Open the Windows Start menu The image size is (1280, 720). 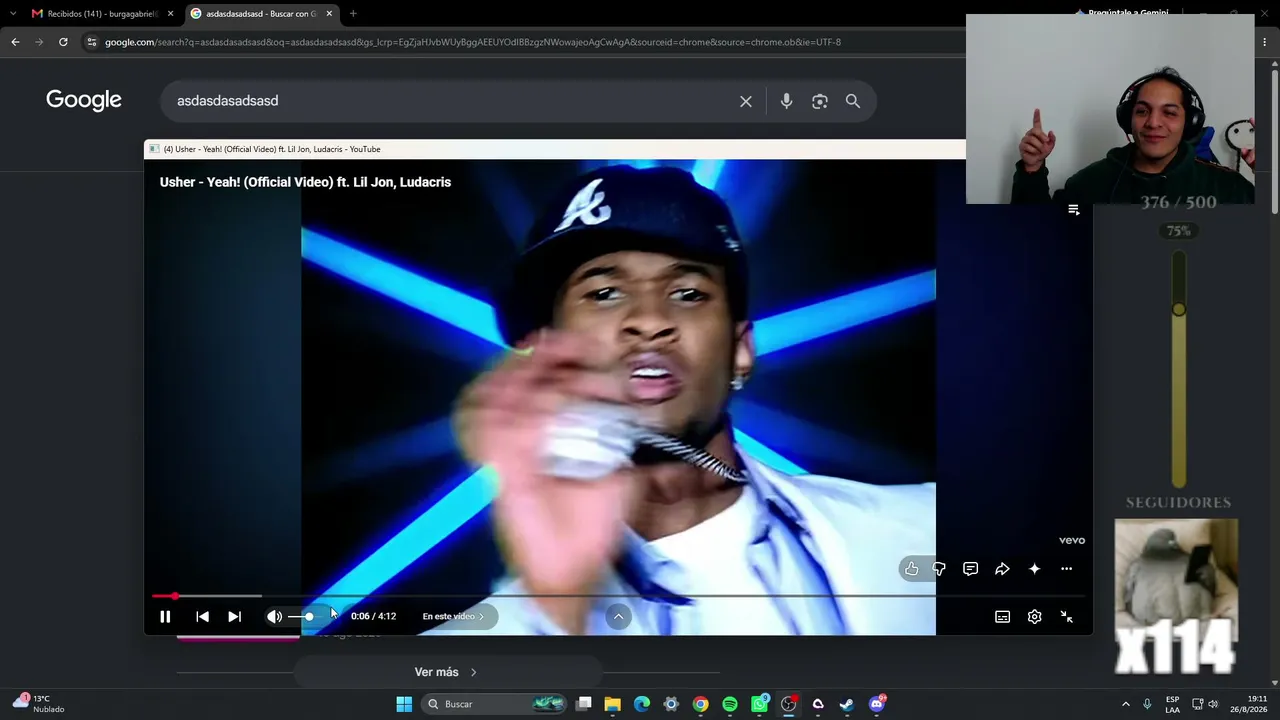click(404, 704)
